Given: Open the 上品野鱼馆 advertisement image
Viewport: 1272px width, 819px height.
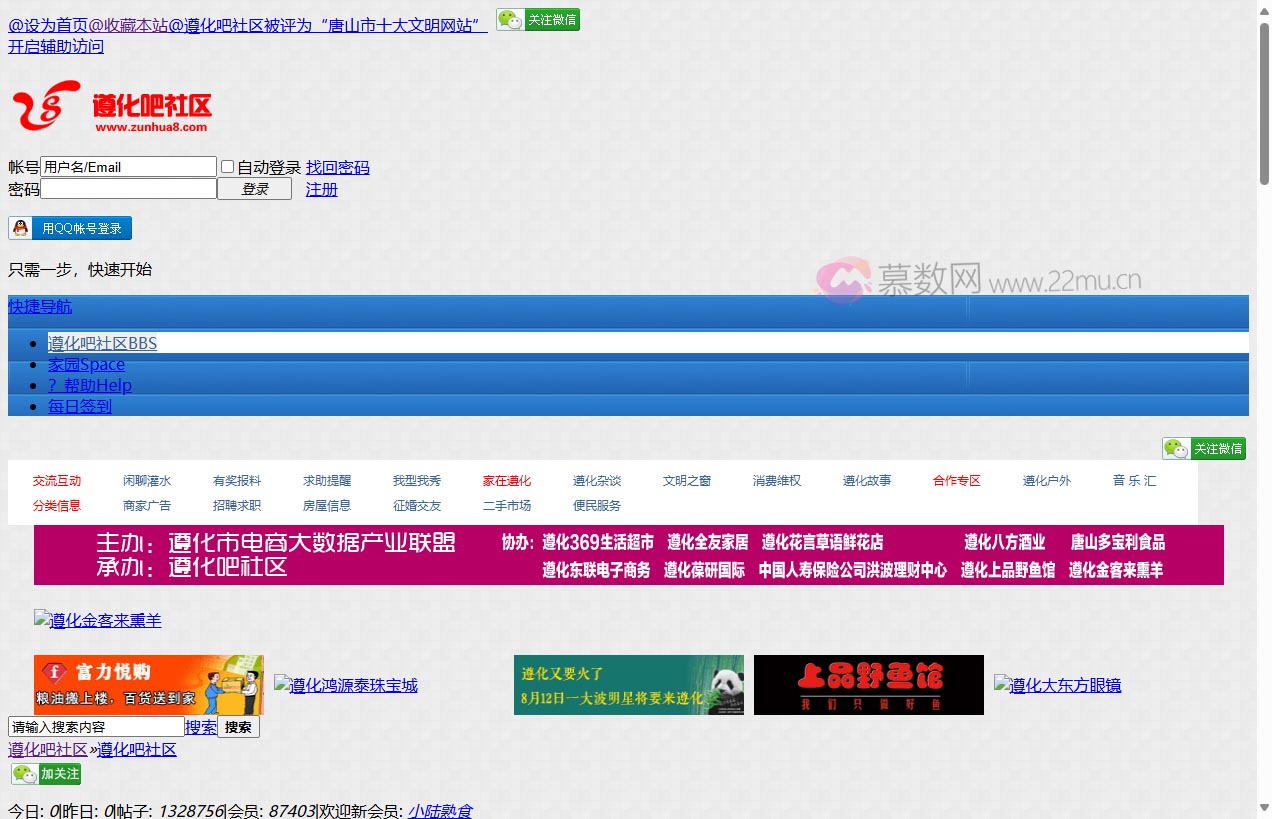Looking at the screenshot, I should point(868,685).
